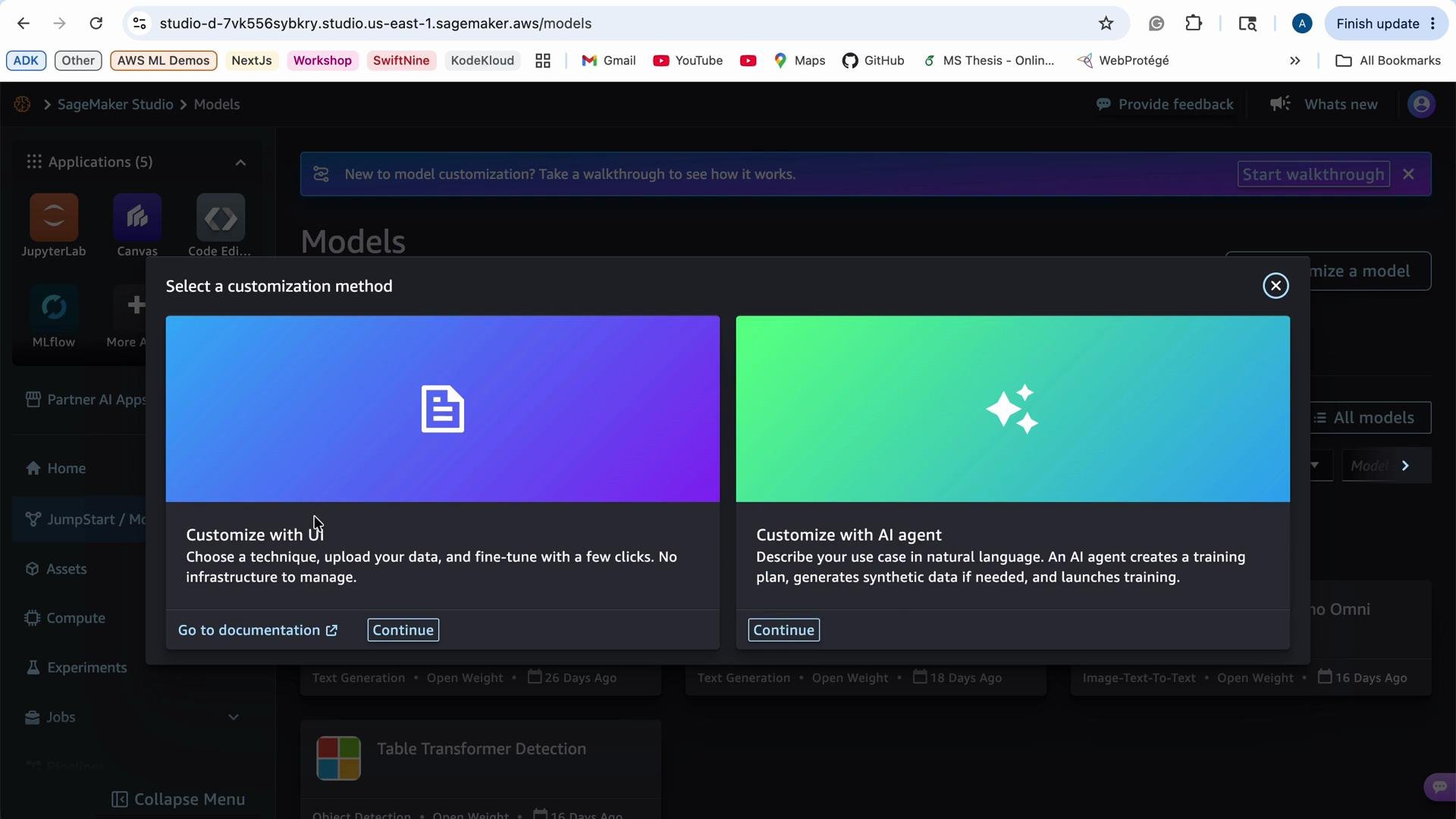Open the second red YouTube icon bookmark
This screenshot has width=1456, height=819.
pyautogui.click(x=748, y=61)
